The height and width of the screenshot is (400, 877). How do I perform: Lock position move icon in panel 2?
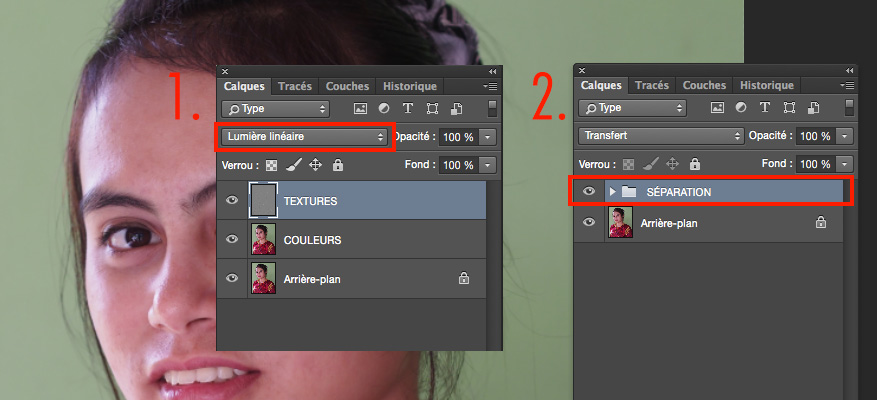(x=672, y=164)
